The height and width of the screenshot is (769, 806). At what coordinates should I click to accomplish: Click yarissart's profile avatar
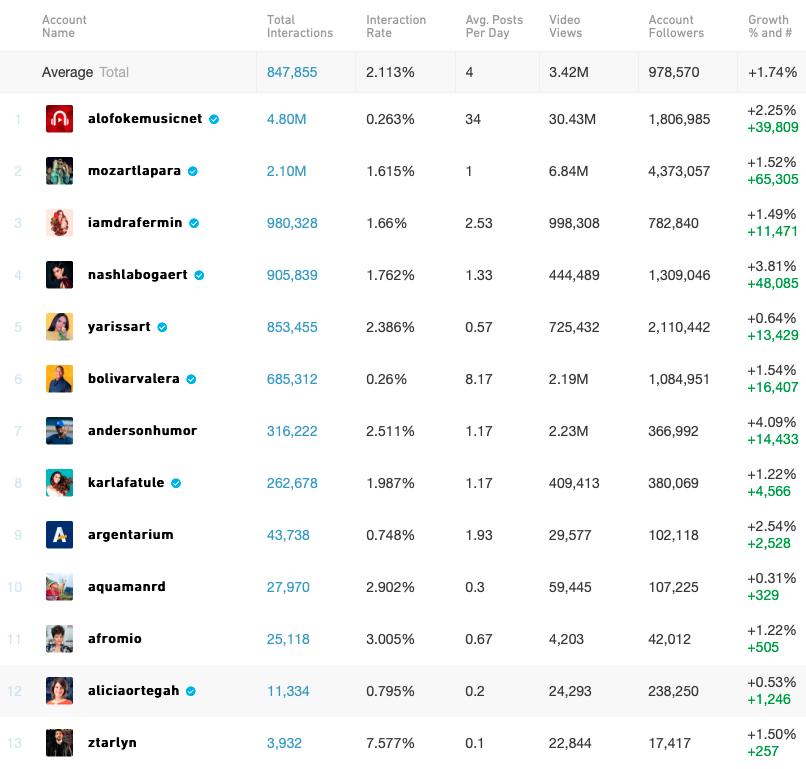(59, 327)
